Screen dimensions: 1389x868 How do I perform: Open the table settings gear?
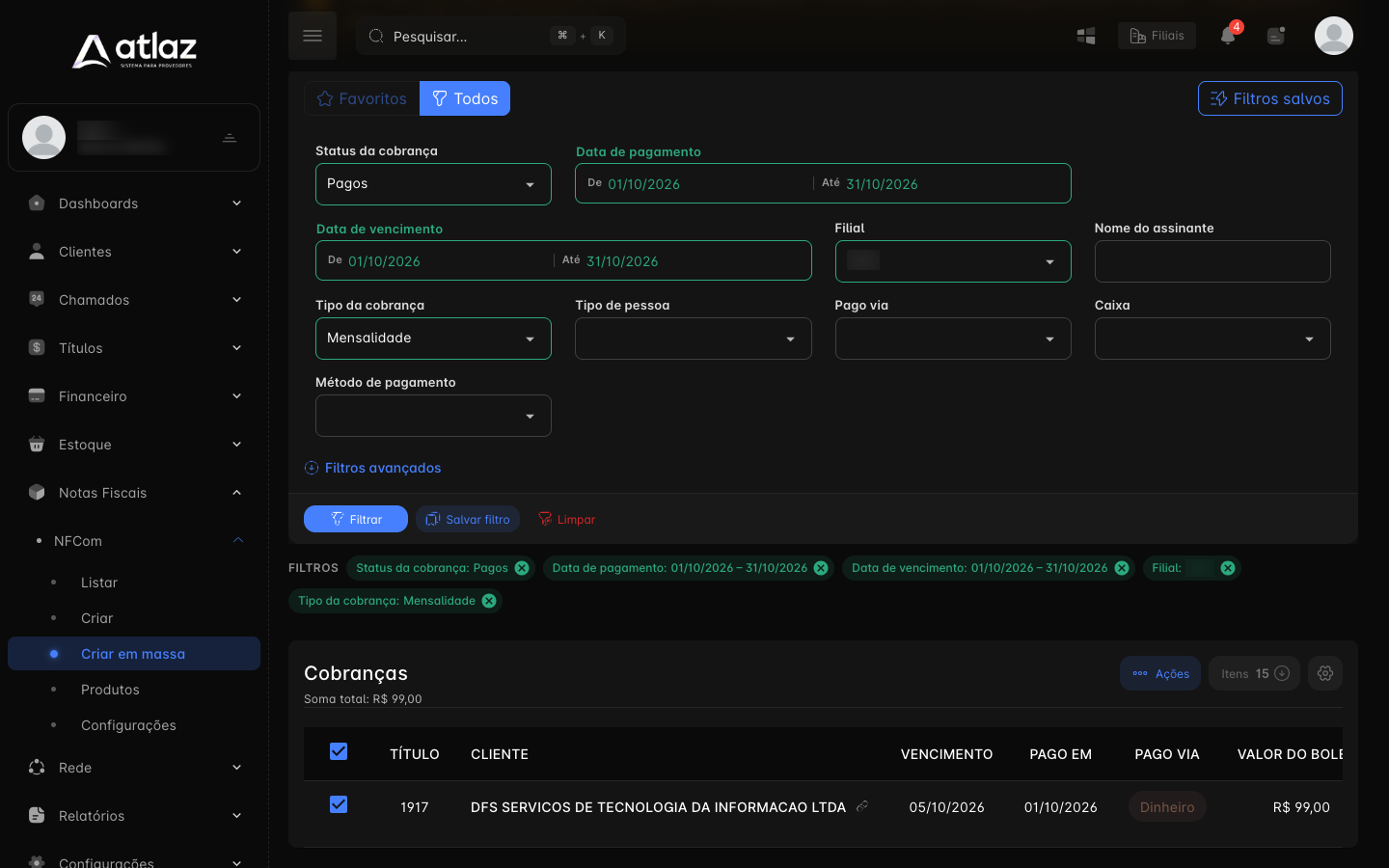tap(1325, 673)
